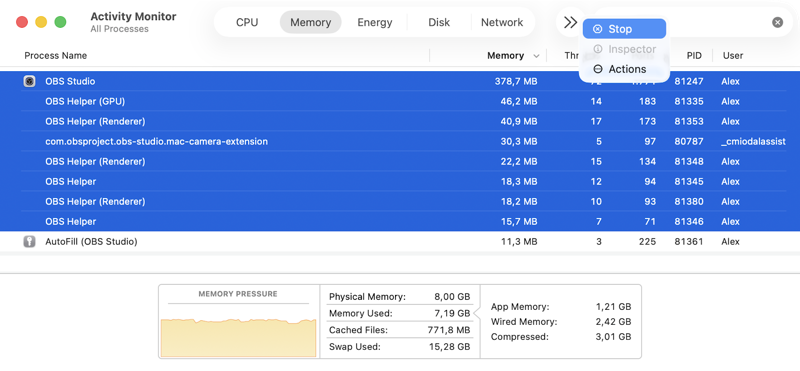Viewport: 800px width, 371px height.
Task: Click the Memory Pressure graph
Action: [238, 337]
